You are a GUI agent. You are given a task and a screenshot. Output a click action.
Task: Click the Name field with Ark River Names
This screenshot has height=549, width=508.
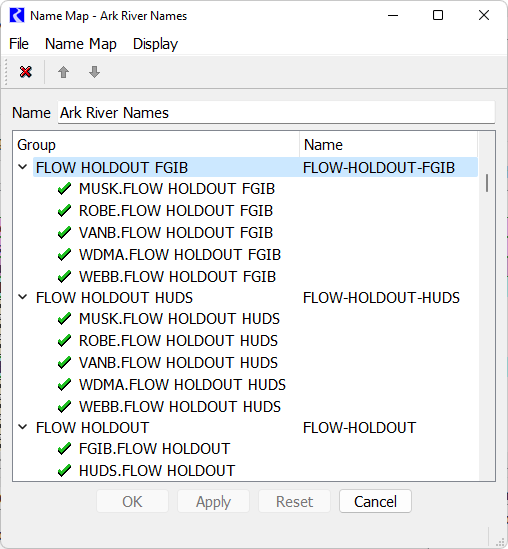(277, 113)
